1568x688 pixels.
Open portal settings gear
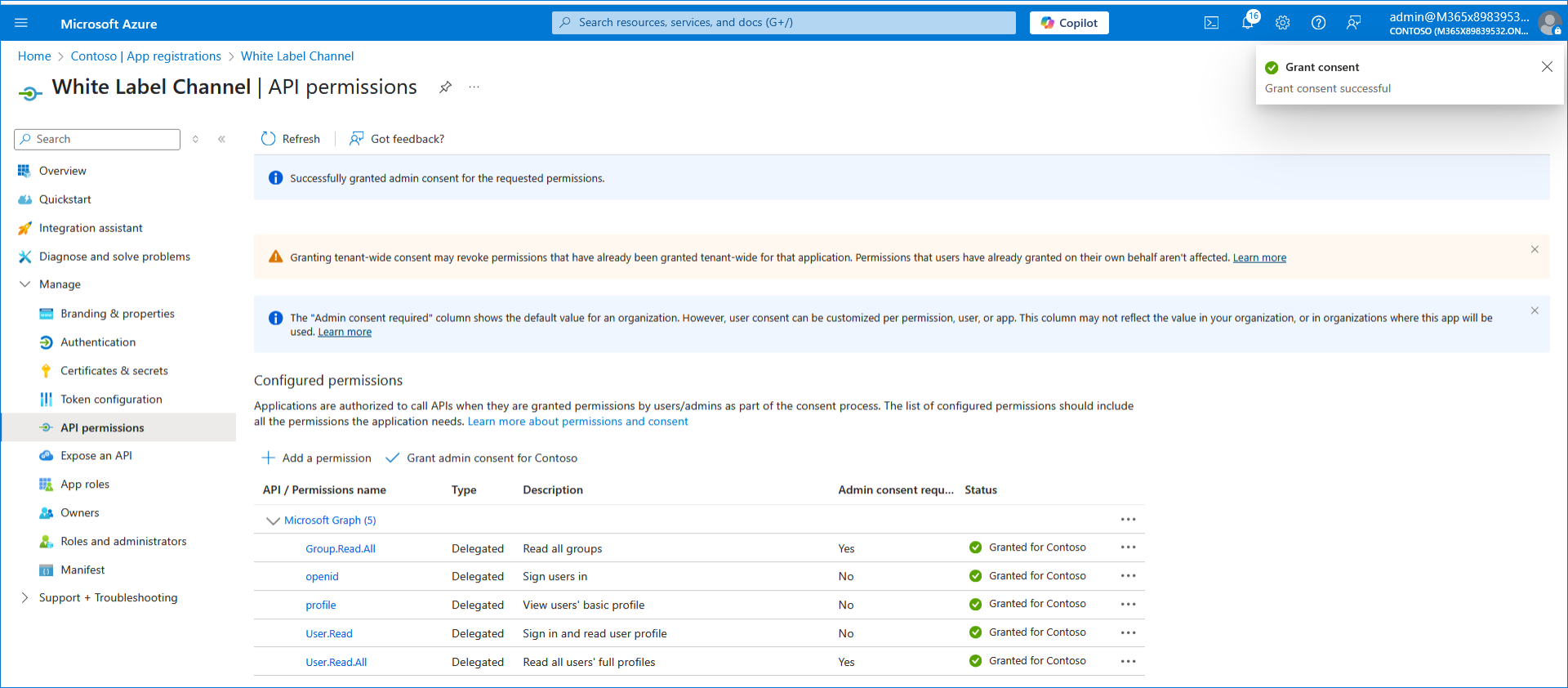click(x=1283, y=23)
